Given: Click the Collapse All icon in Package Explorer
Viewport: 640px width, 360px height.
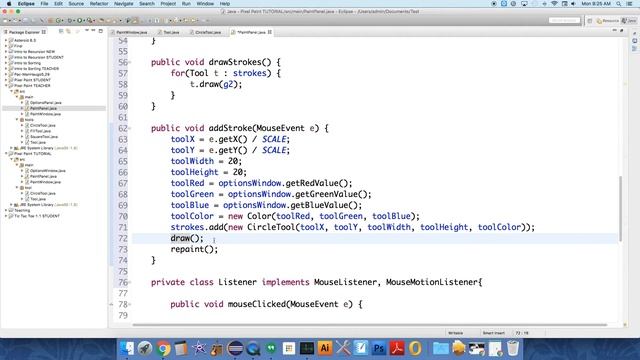Looking at the screenshot, I should 61,31.
